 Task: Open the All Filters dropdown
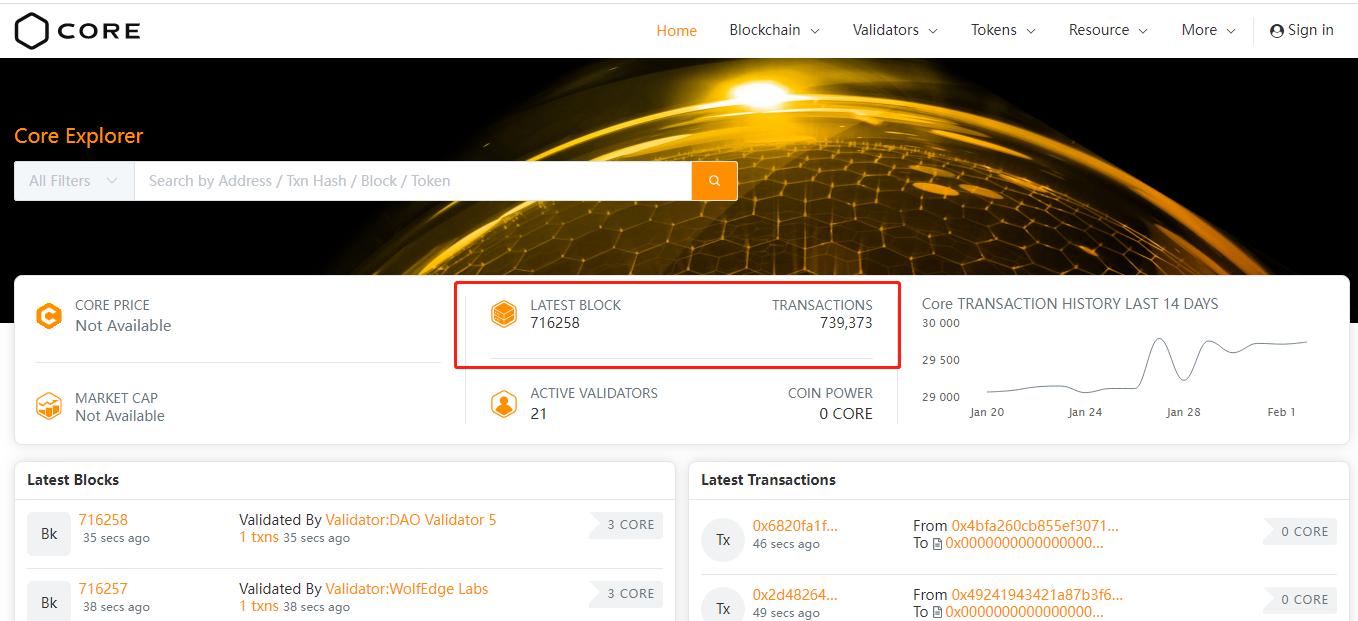tap(72, 181)
